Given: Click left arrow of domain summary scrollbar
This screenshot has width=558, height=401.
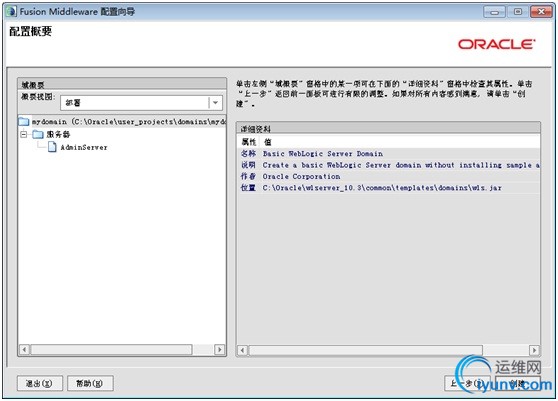Looking at the screenshot, I should point(24,349).
